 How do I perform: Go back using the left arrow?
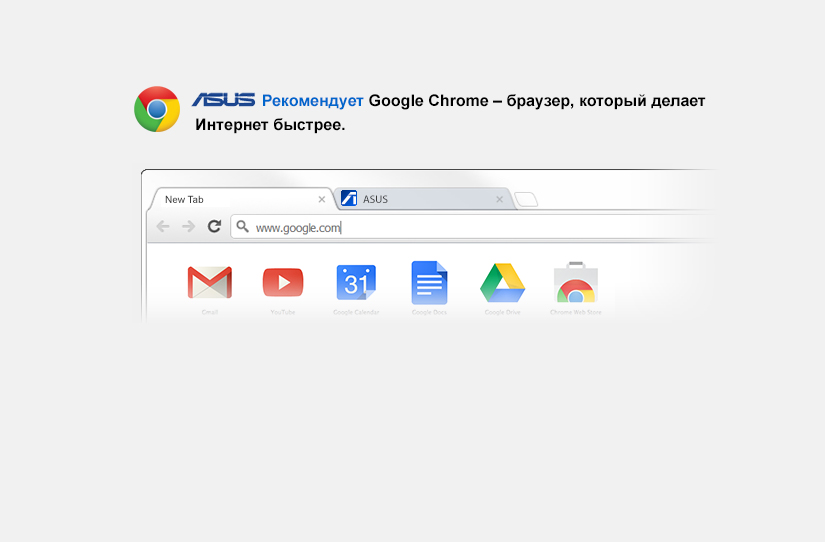point(163,226)
